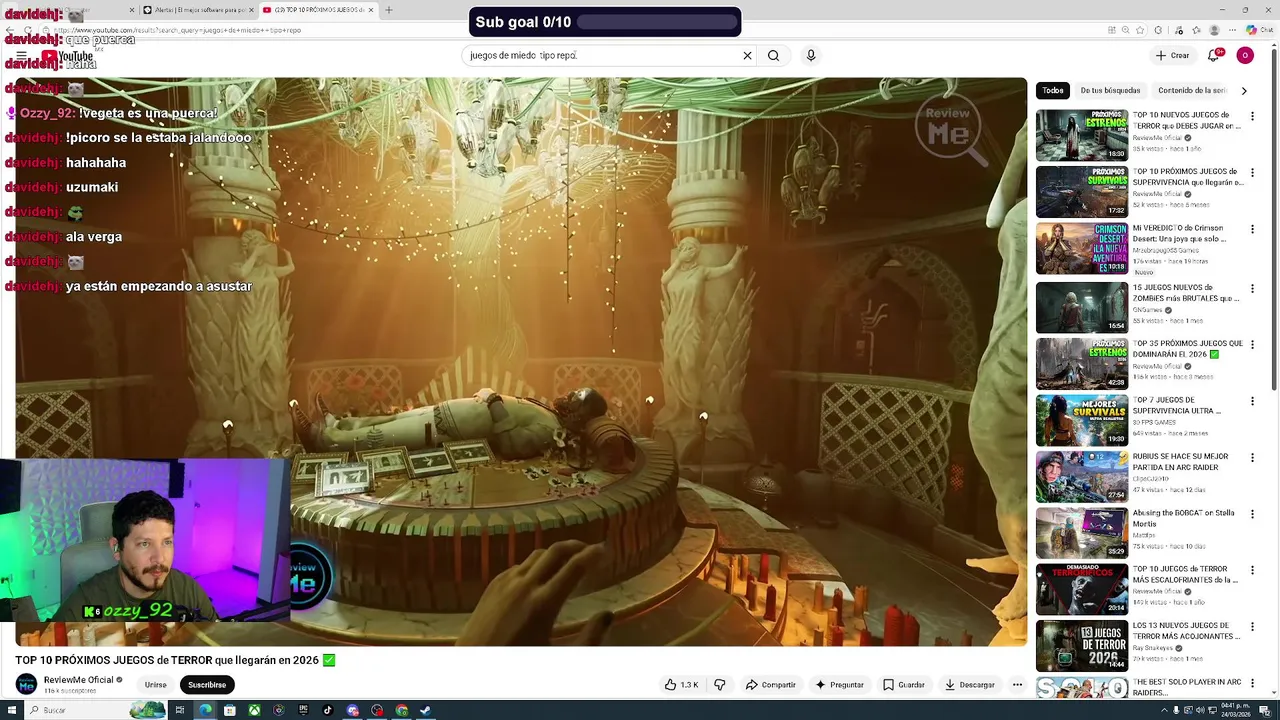Viewport: 1280px width, 720px height.
Task: Open Edge settings and more menu
Action: pyautogui.click(x=1232, y=30)
